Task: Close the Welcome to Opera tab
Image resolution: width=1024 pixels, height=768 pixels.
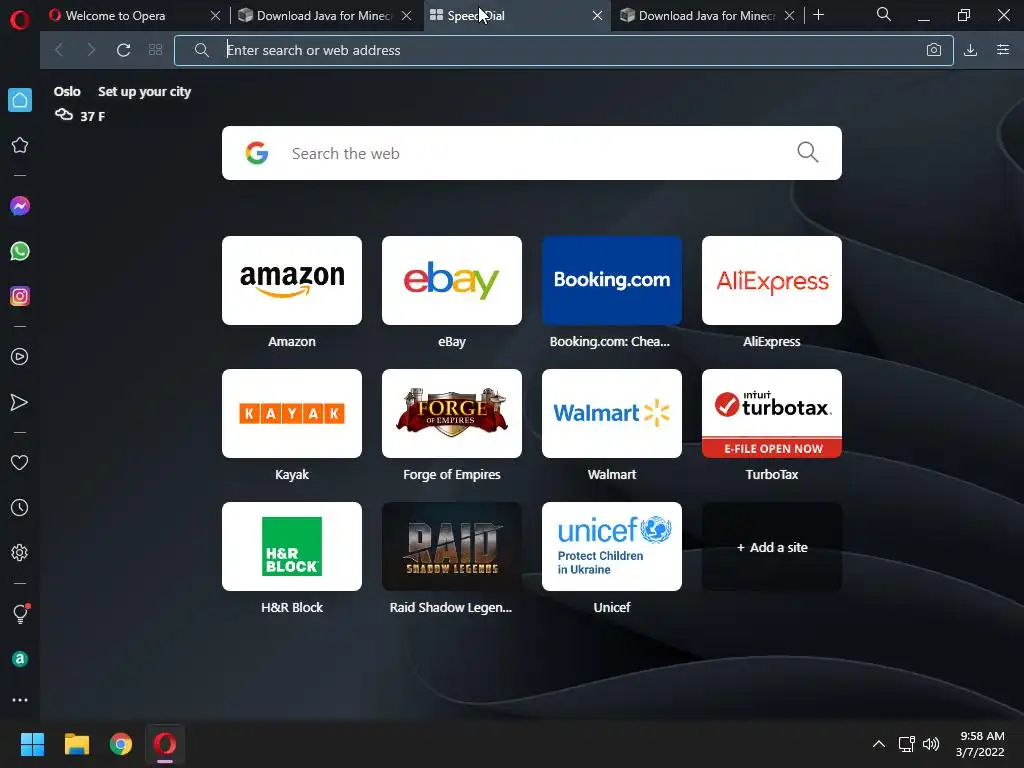Action: (216, 16)
